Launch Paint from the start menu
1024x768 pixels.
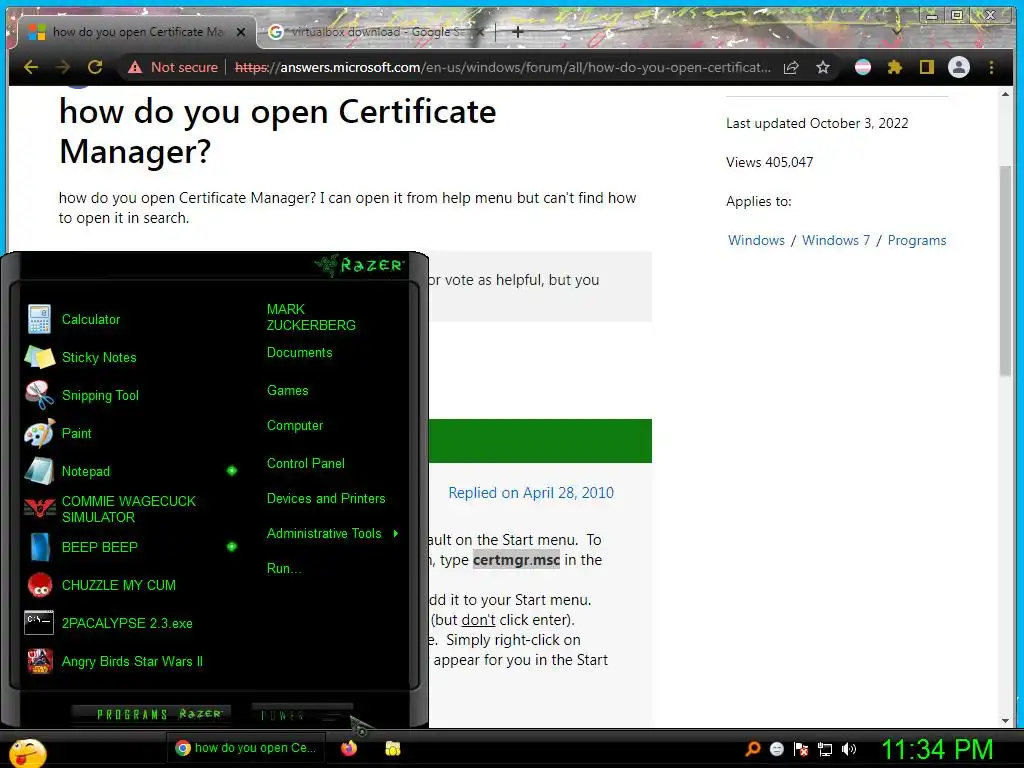(x=76, y=433)
